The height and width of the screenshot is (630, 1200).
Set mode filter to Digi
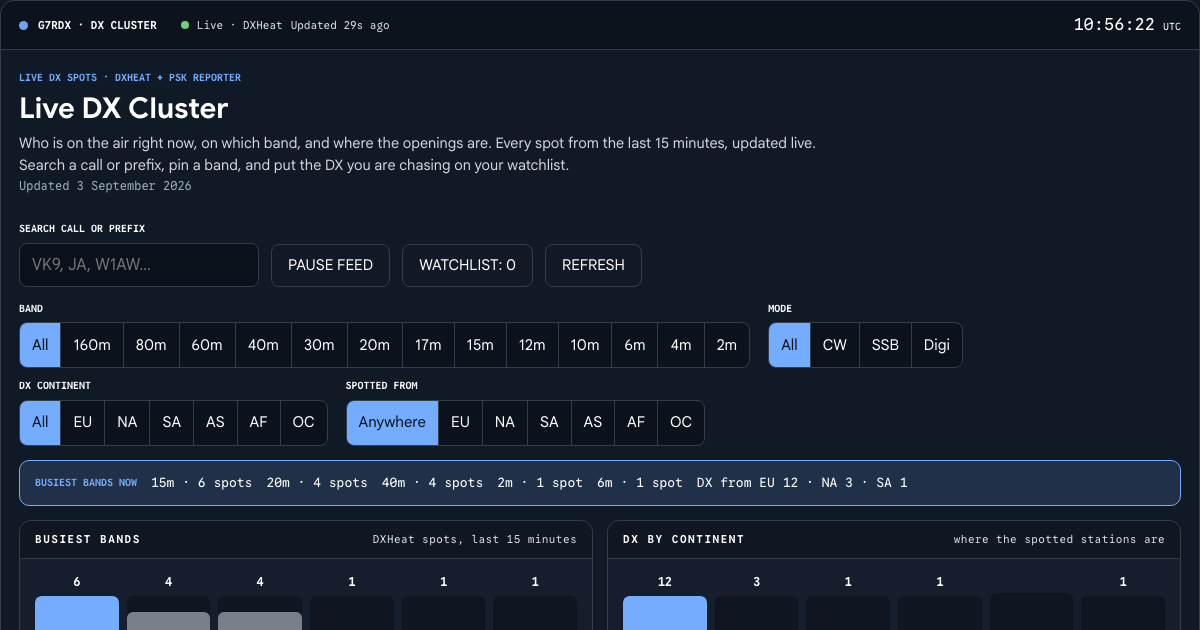pos(937,345)
